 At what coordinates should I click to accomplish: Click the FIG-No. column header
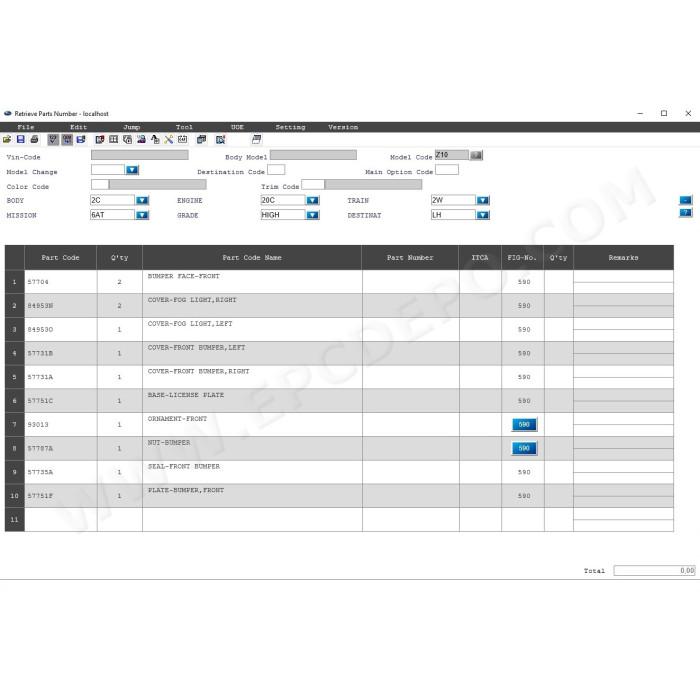tap(522, 258)
